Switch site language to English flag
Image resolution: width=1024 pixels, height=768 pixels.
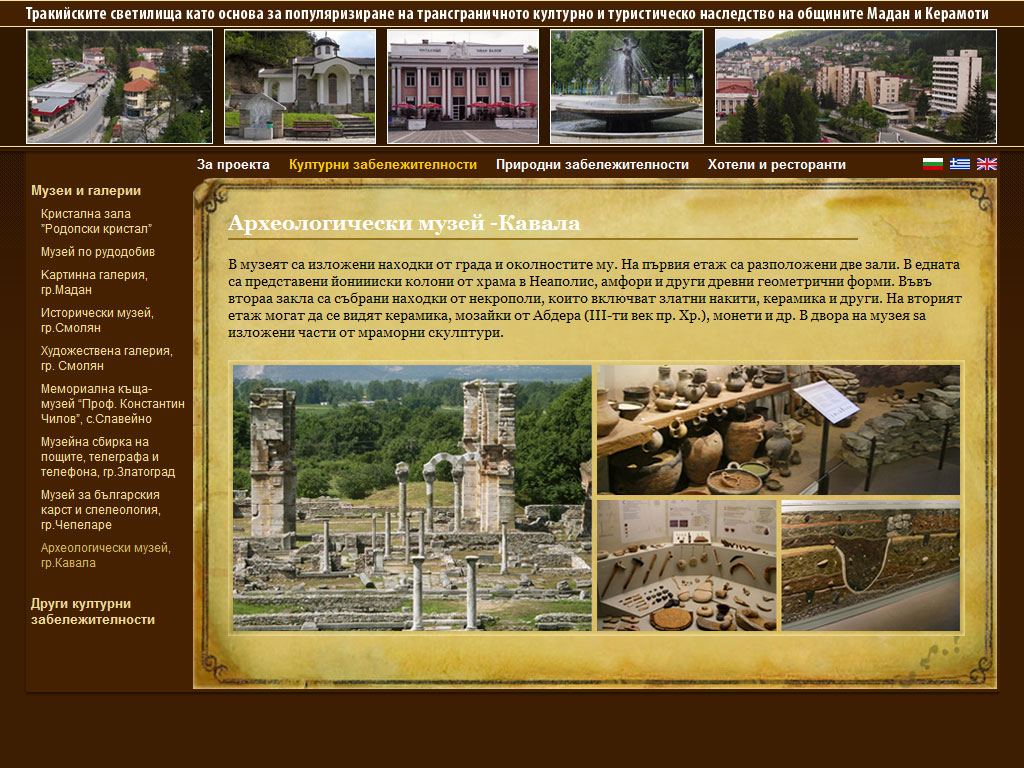click(x=987, y=164)
